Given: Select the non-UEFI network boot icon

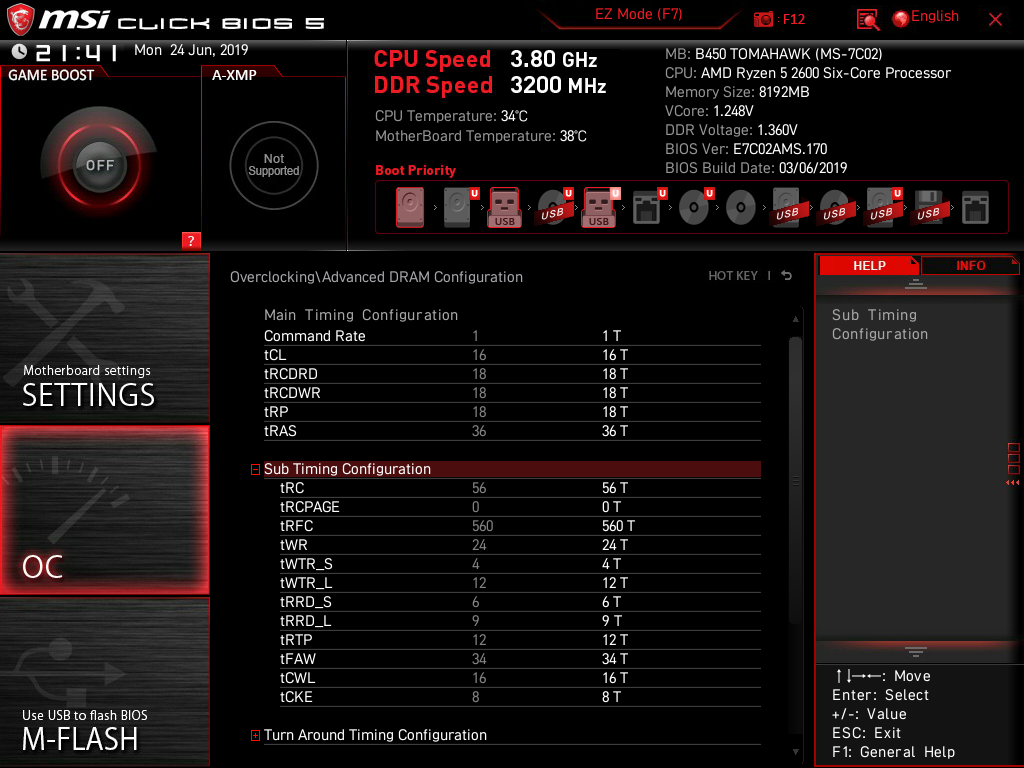Looking at the screenshot, I should point(975,208).
